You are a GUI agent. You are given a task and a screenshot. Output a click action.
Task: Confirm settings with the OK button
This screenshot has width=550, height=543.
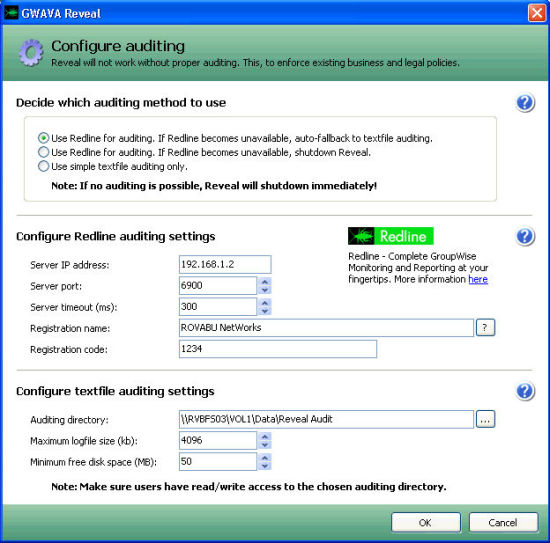pos(426,523)
